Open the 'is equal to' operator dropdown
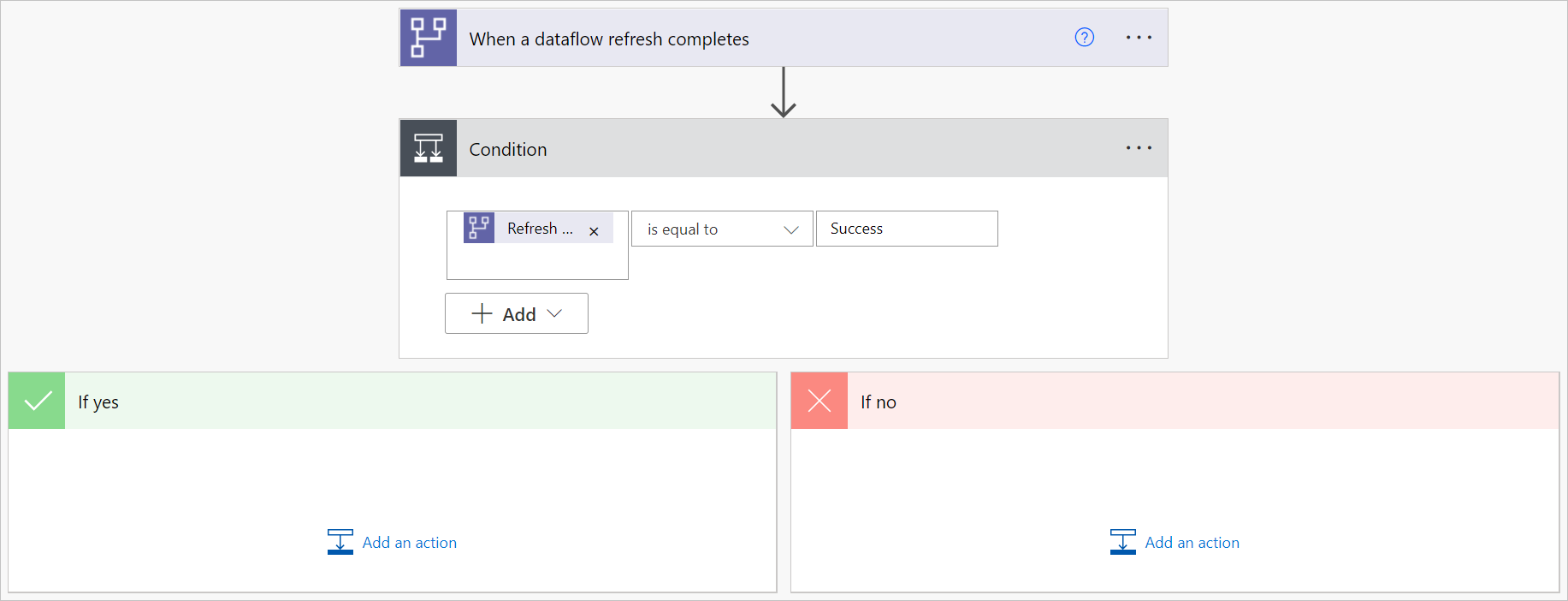The width and height of the screenshot is (1568, 601). 722,229
